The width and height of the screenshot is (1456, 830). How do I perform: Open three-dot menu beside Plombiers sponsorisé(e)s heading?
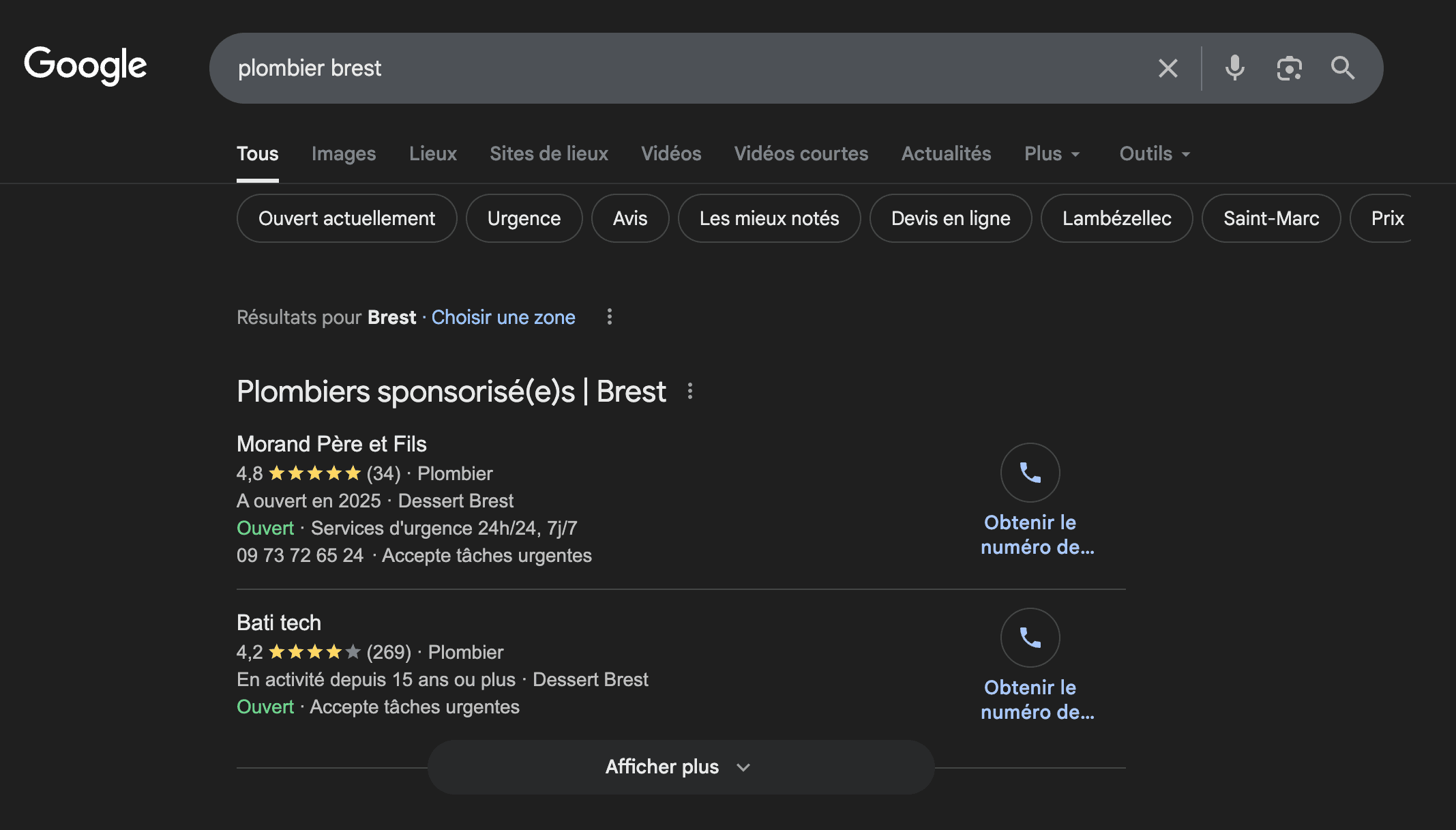click(x=690, y=391)
